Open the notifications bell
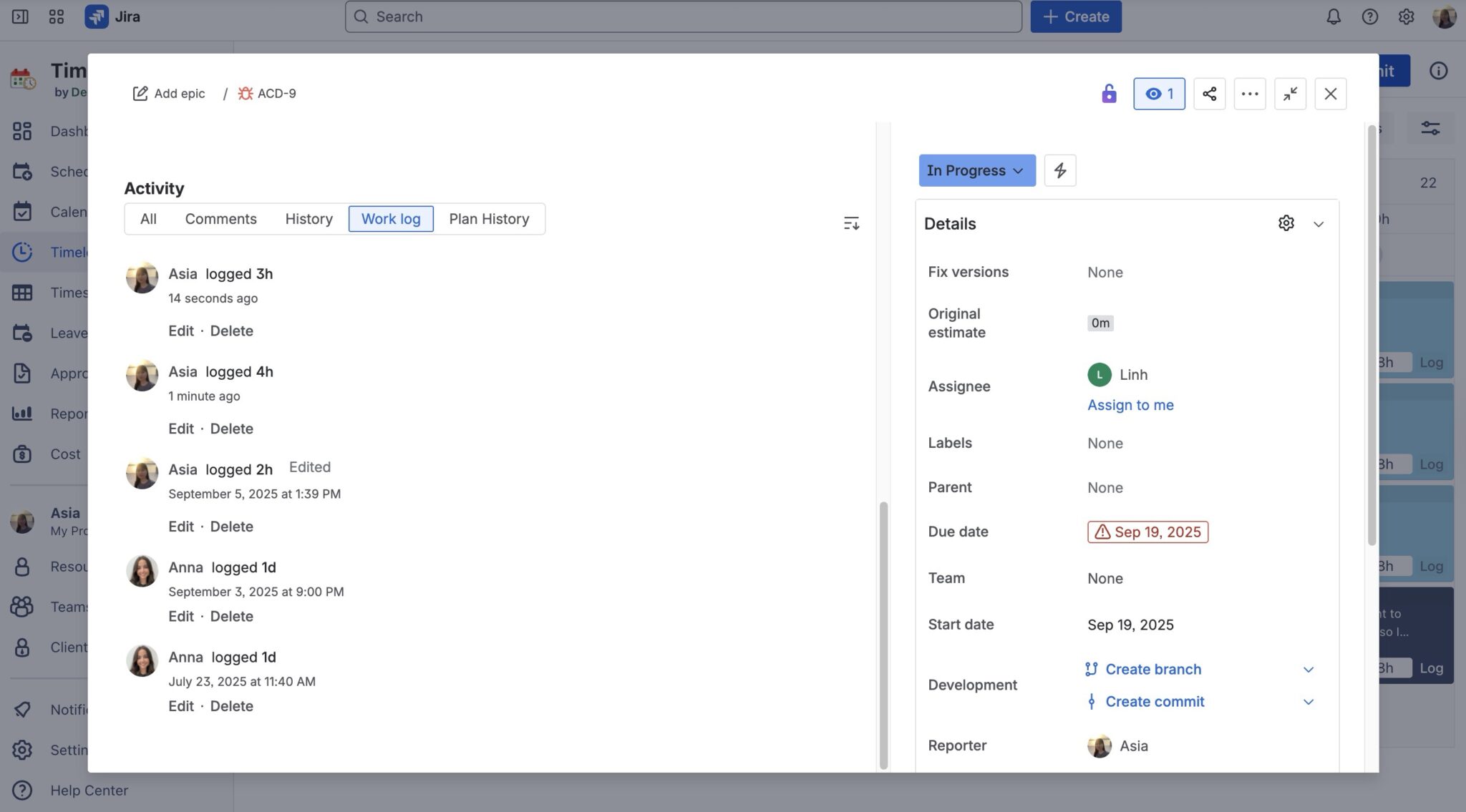This screenshot has width=1466, height=812. click(x=1334, y=16)
